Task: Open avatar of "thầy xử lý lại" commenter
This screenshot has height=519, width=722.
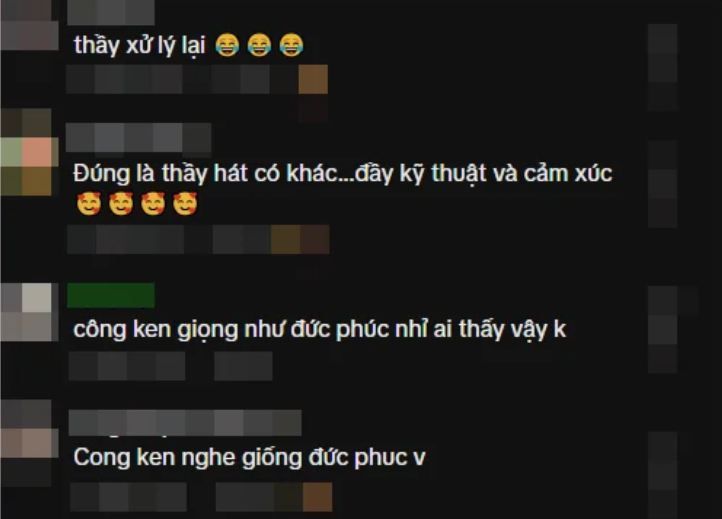Action: [29, 25]
